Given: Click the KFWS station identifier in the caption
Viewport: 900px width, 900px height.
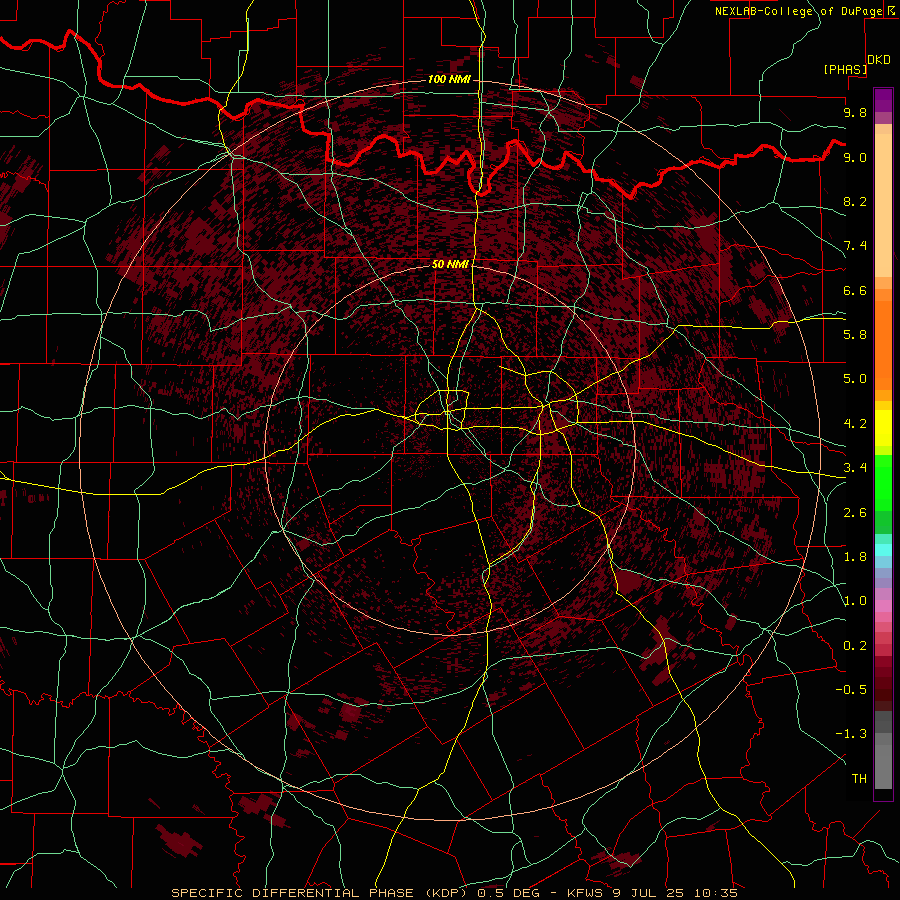Looking at the screenshot, I should tap(585, 893).
